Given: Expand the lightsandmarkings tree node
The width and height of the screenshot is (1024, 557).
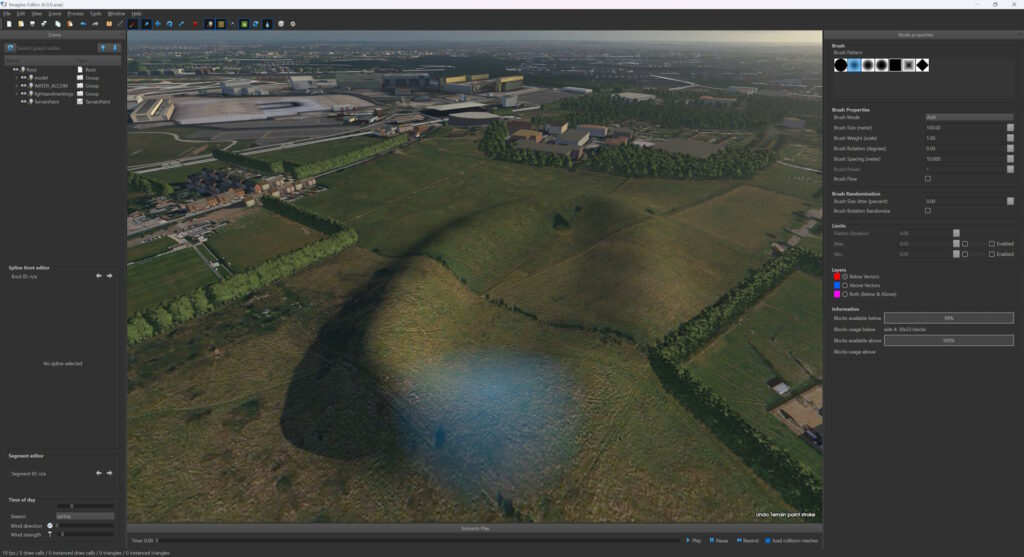Looking at the screenshot, I should click(x=16, y=93).
